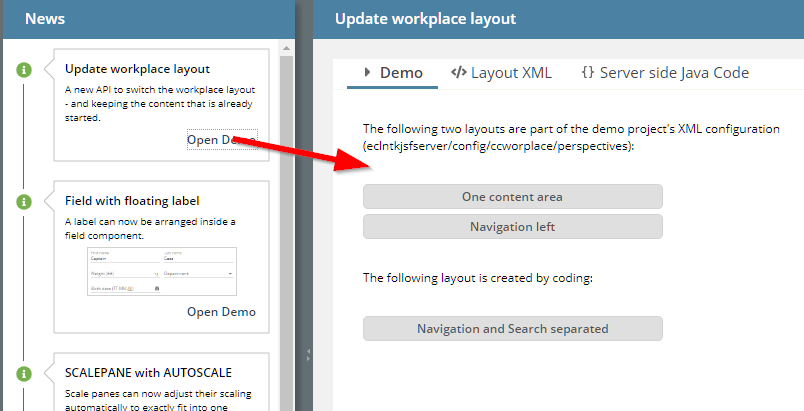This screenshot has height=411, width=804.
Task: Select the Field with floating label card title
Action: click(x=132, y=201)
